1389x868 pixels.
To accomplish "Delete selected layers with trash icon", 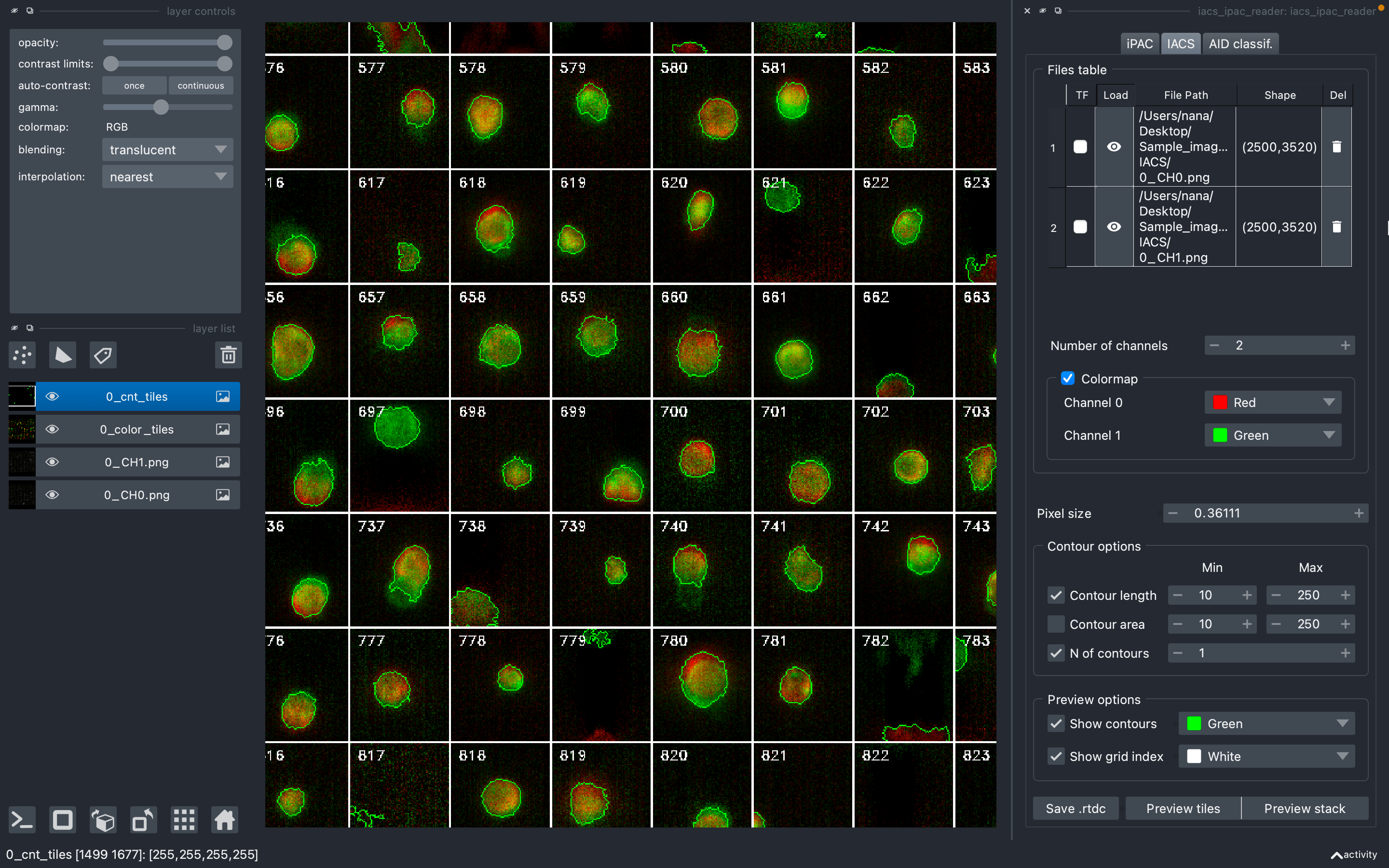I will click(x=228, y=355).
